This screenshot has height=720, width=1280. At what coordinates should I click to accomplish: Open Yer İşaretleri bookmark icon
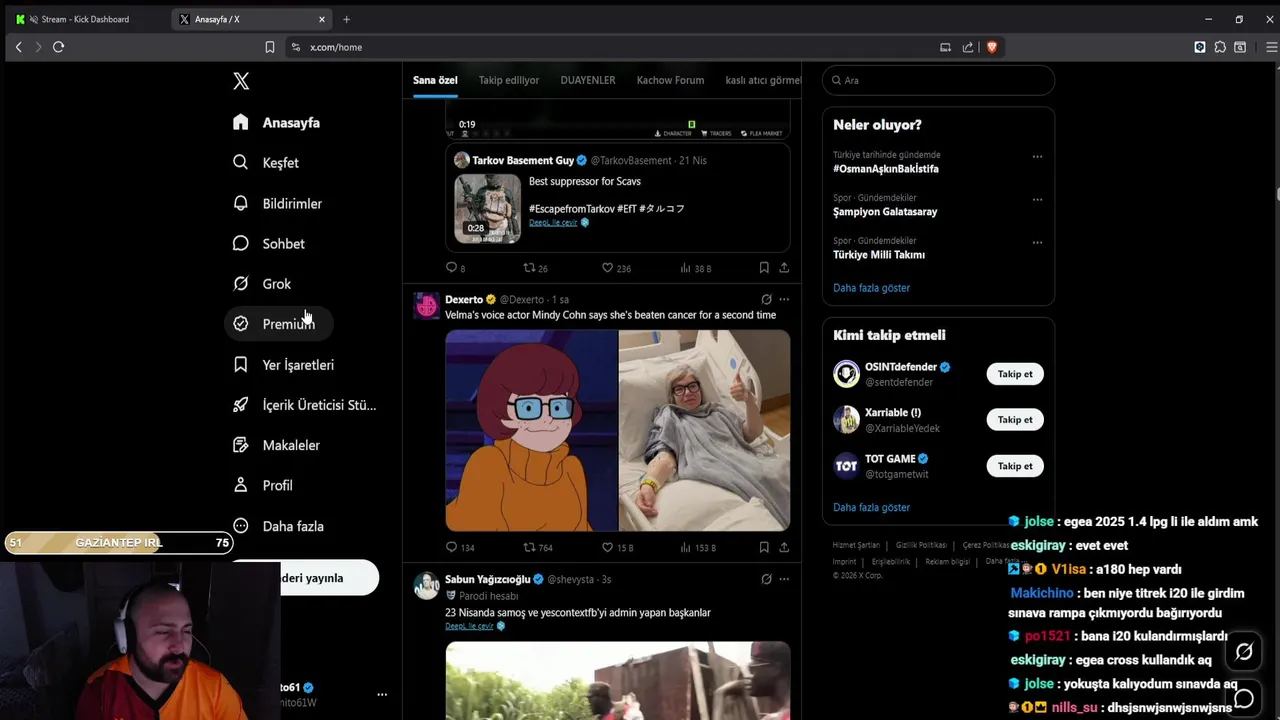click(x=241, y=364)
